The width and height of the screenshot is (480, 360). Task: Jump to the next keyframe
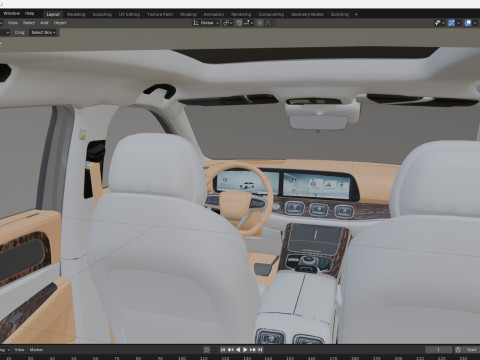253,350
